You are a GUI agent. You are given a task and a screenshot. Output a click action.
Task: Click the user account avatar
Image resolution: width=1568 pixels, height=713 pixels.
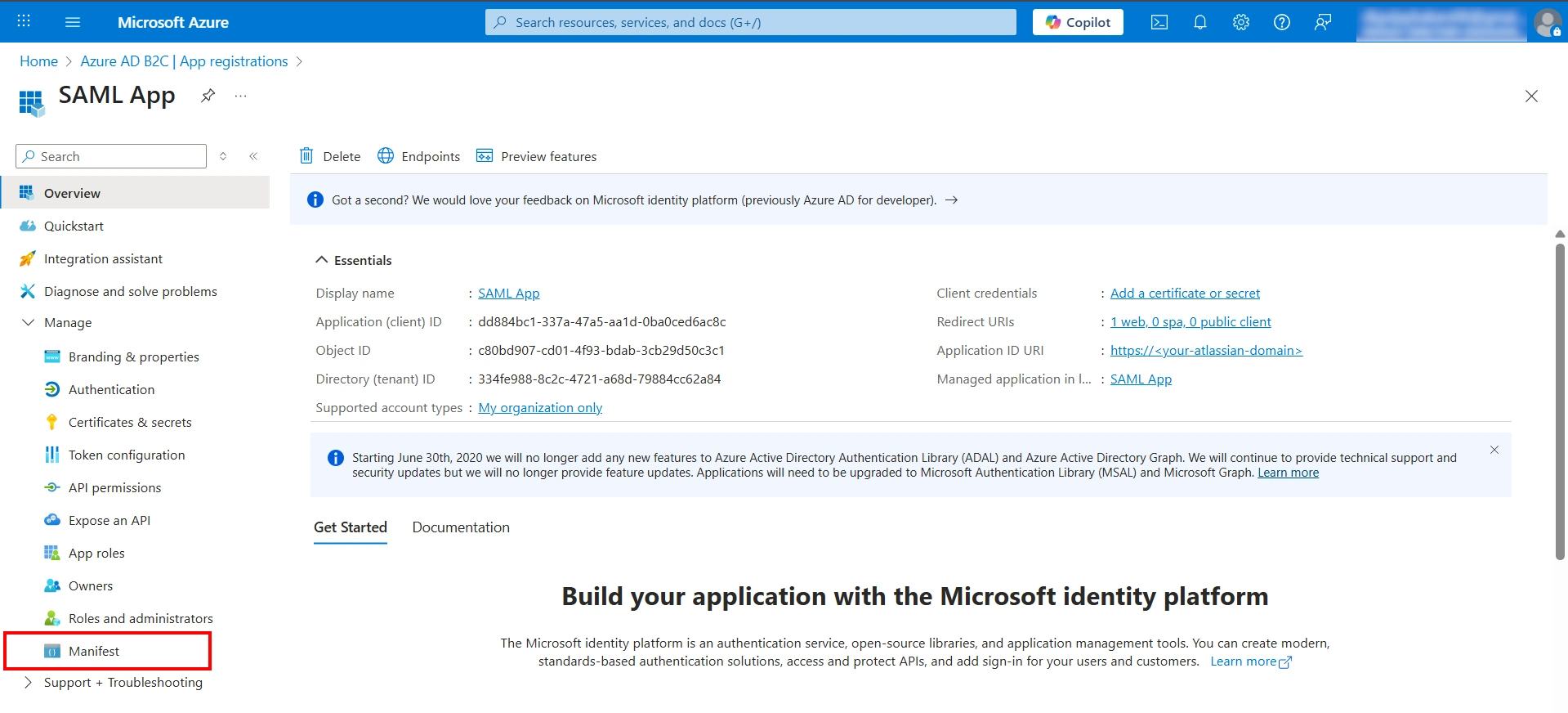(x=1547, y=22)
